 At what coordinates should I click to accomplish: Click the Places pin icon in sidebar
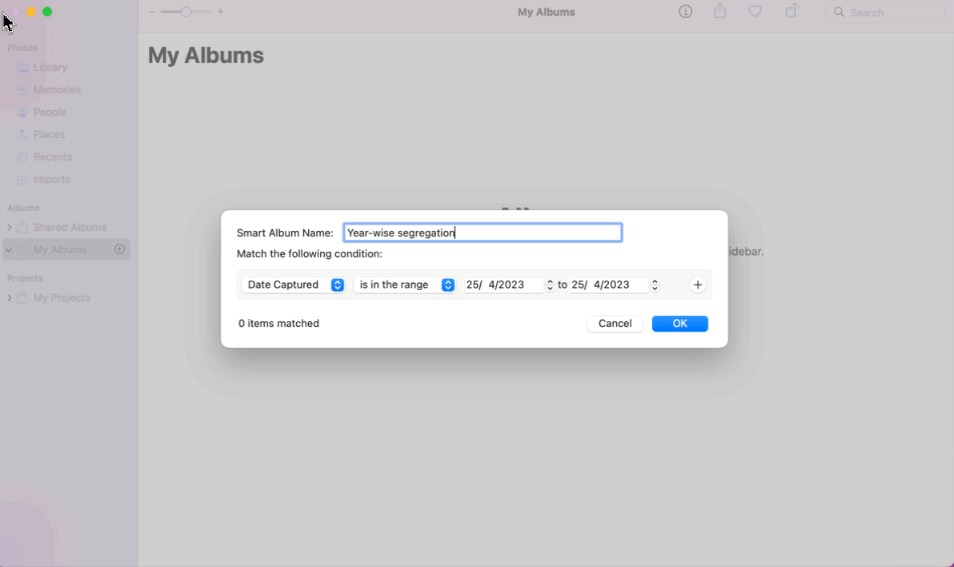(x=22, y=135)
